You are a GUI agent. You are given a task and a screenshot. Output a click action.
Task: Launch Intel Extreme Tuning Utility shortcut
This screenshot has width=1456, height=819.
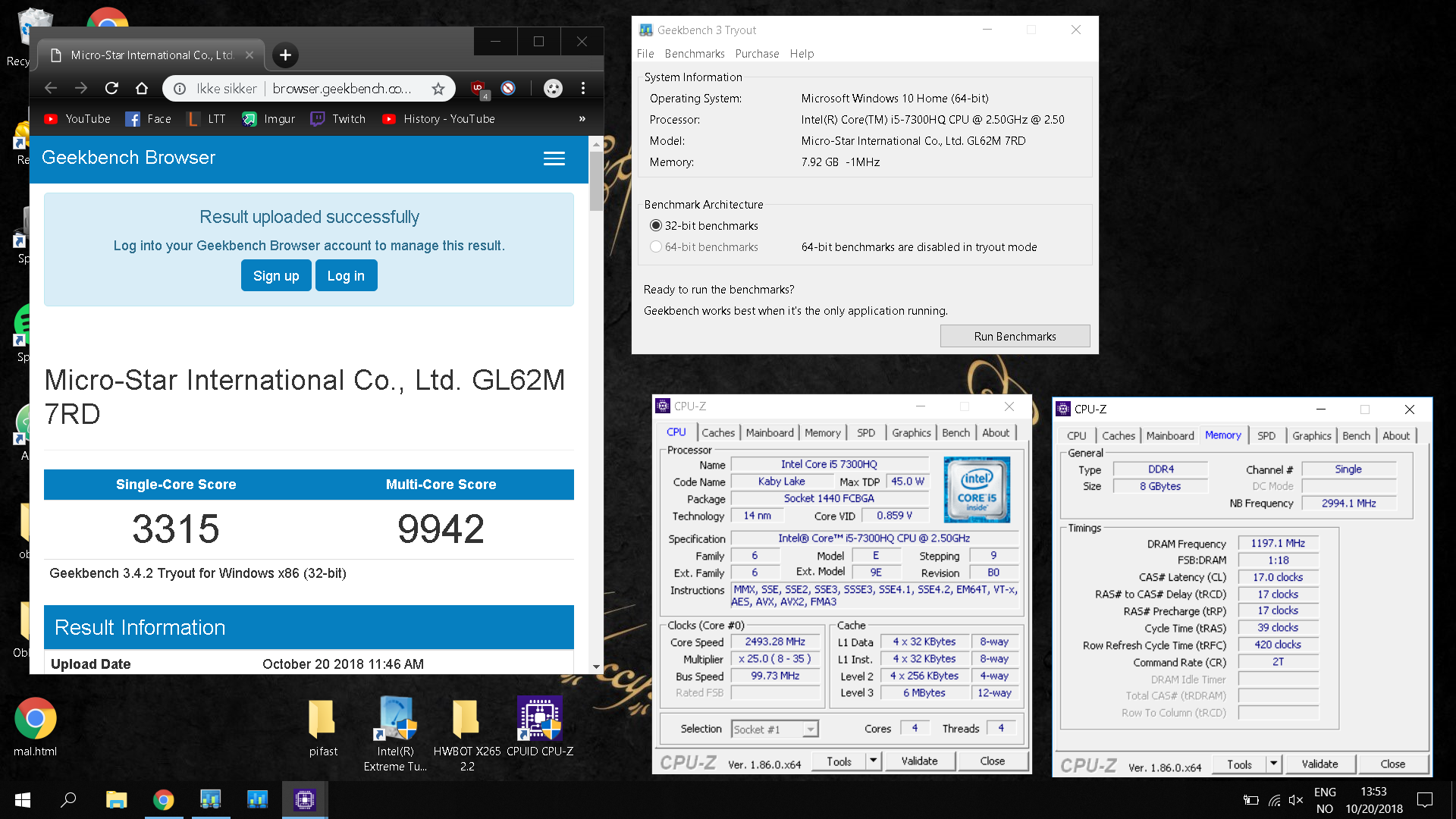[x=395, y=733]
